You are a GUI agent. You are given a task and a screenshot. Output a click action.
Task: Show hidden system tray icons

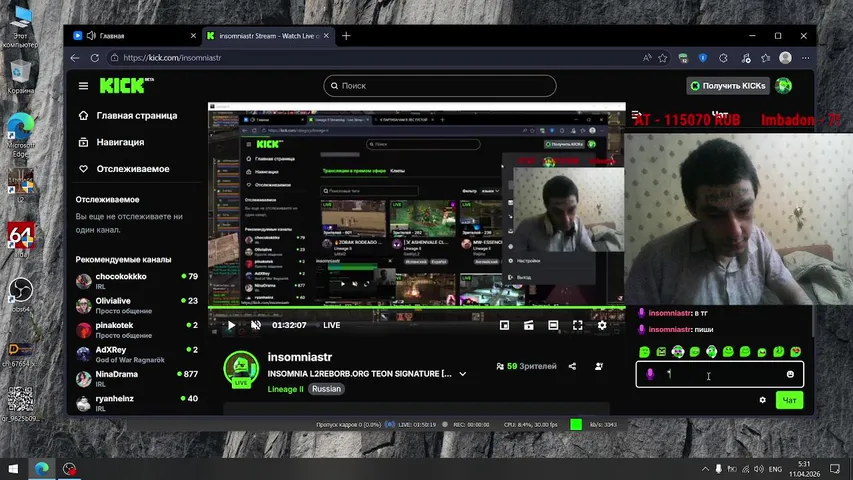click(x=705, y=469)
